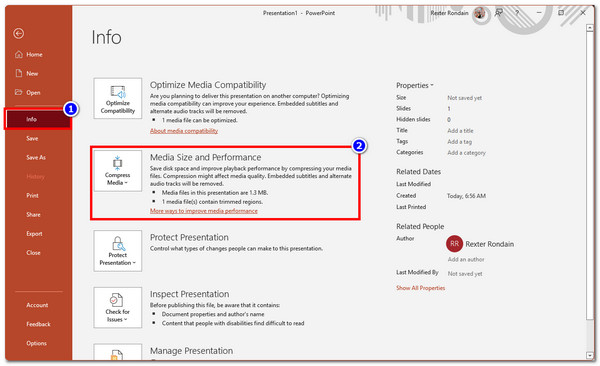
Task: Click the Home icon in sidebar
Action: tap(19, 54)
